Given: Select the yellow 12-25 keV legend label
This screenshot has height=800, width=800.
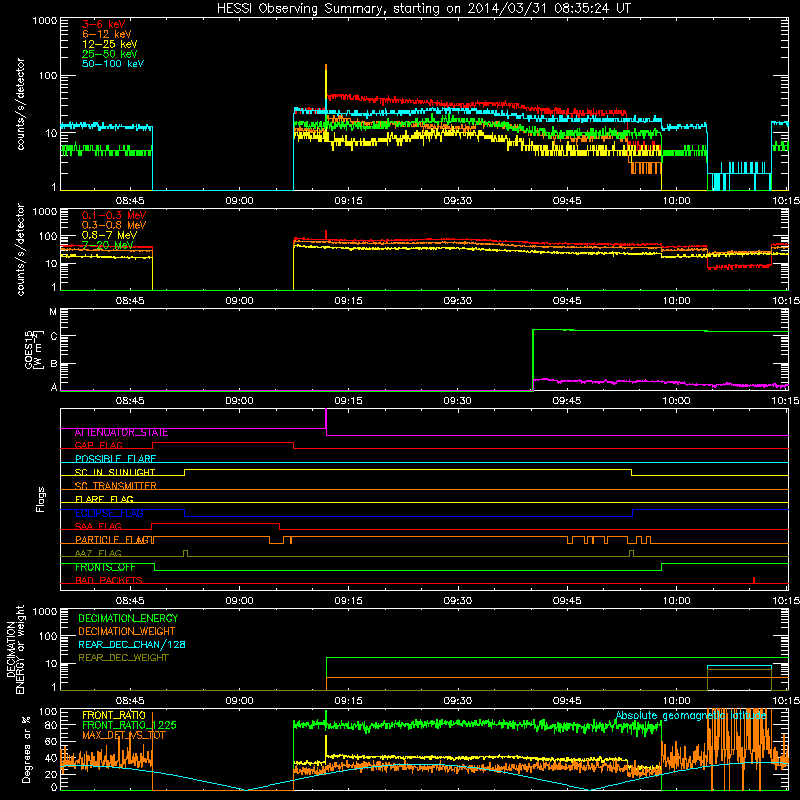Looking at the screenshot, I should point(110,44).
